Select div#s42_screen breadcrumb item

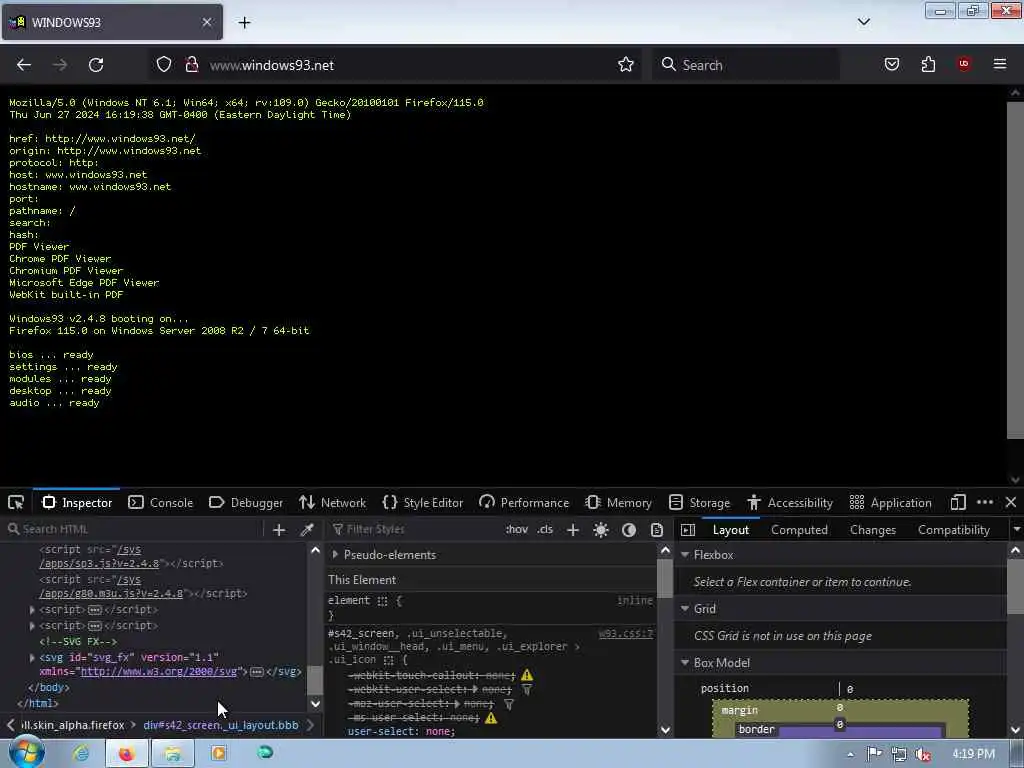(221, 725)
